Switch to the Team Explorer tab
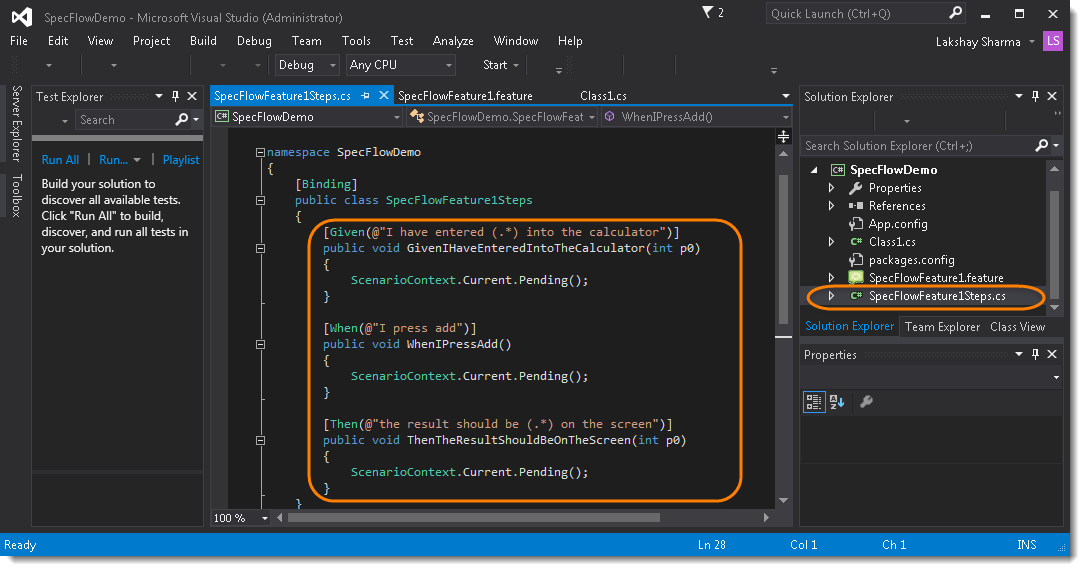 942,327
